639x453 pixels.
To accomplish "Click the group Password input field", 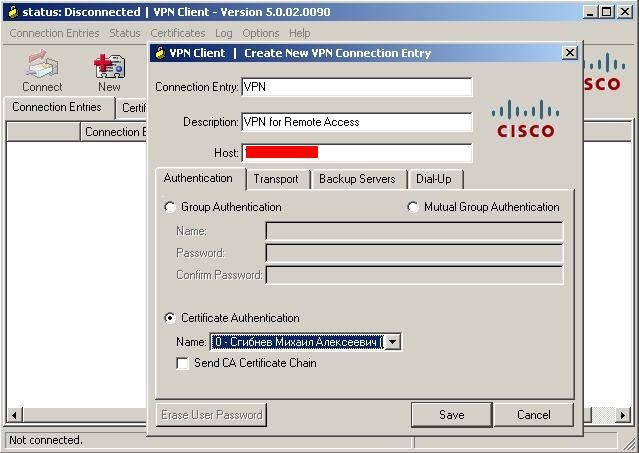I will [414, 253].
